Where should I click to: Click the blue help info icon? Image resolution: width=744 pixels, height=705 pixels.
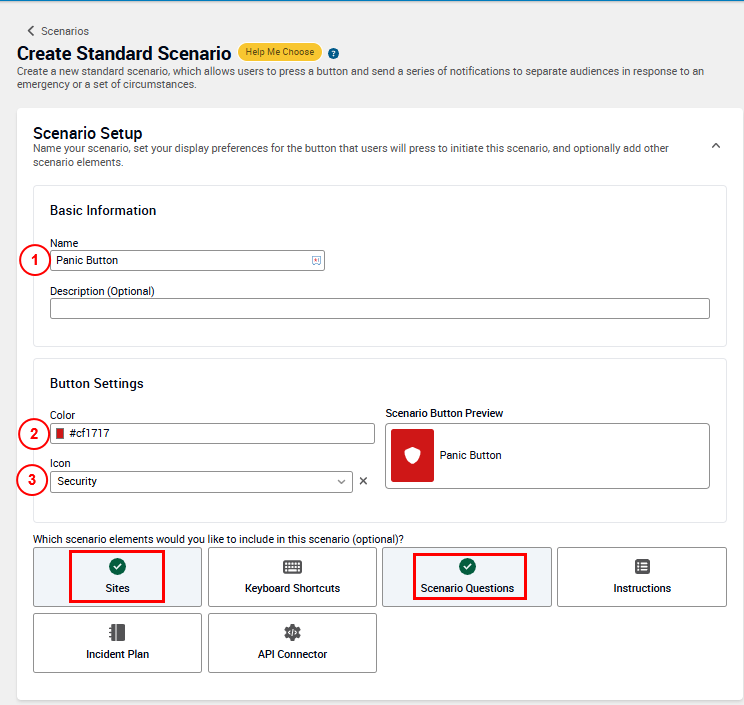(333, 53)
